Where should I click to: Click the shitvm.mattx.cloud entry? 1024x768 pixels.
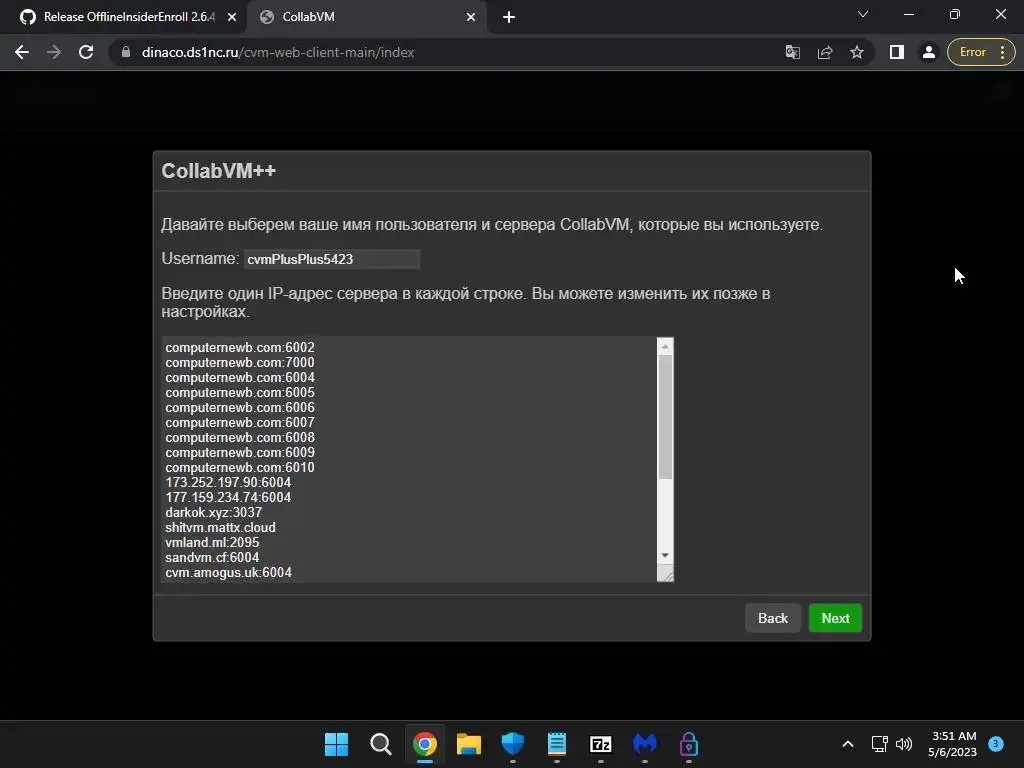click(x=220, y=528)
